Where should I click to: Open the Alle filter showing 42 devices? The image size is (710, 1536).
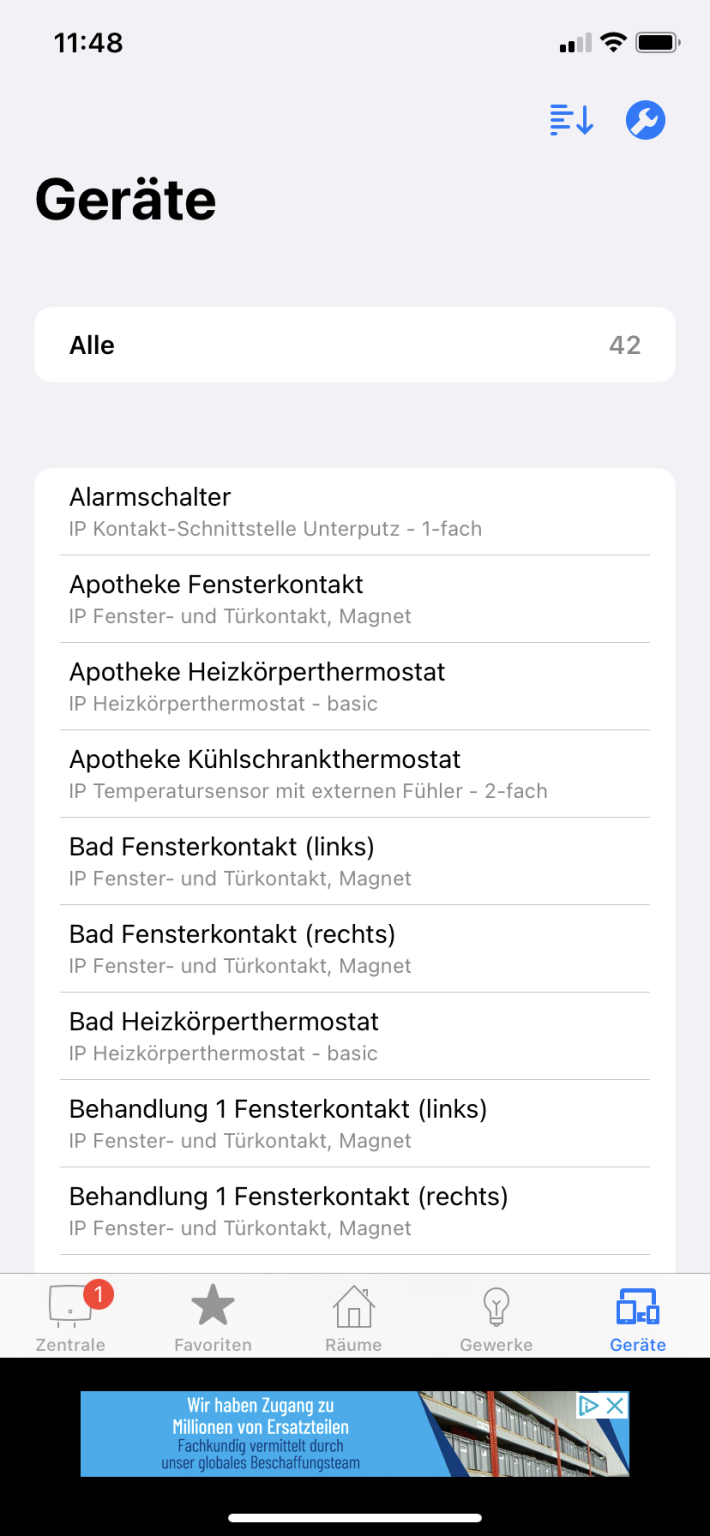pyautogui.click(x=355, y=344)
